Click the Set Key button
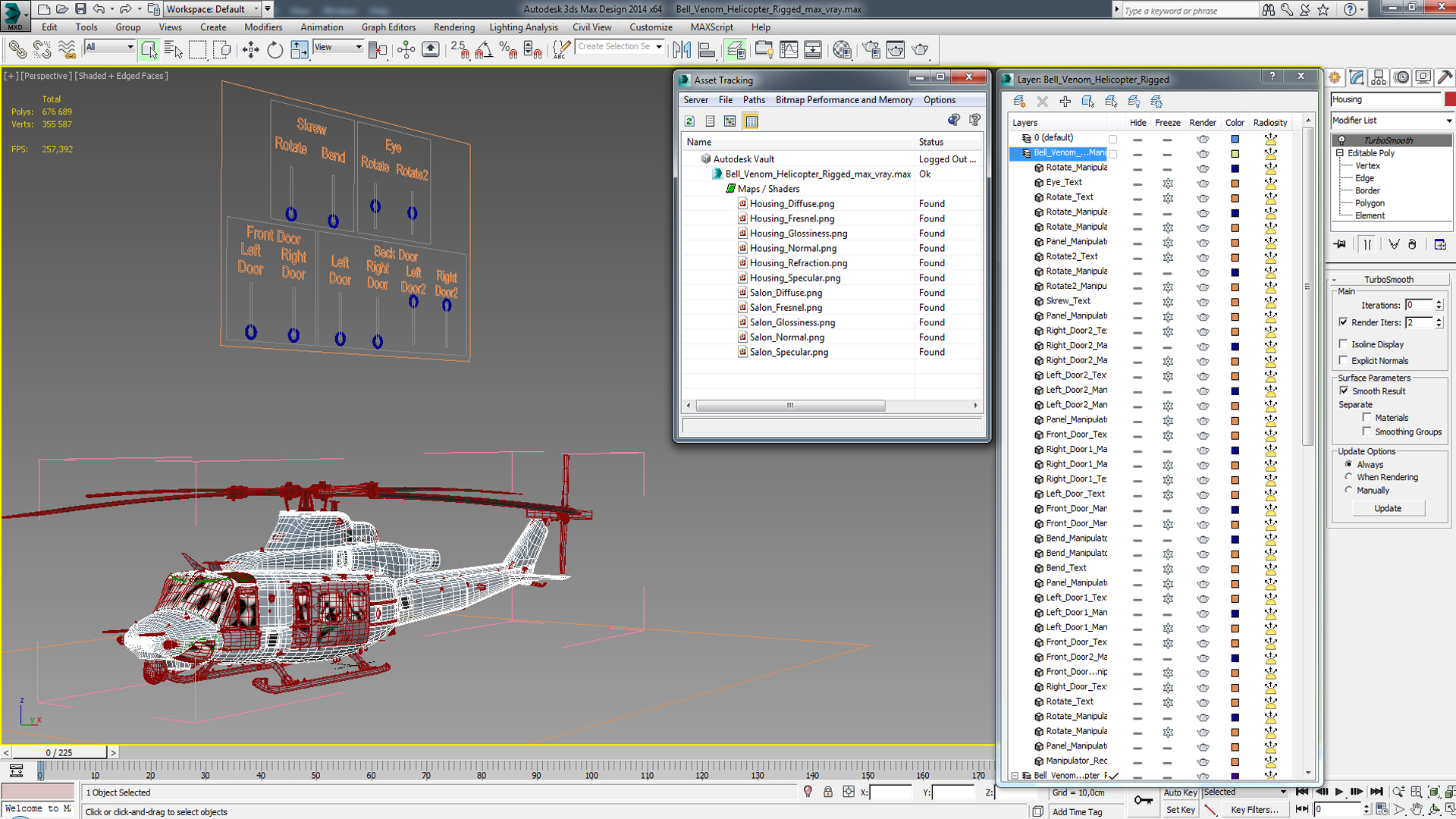This screenshot has height=819, width=1456. click(x=1180, y=810)
